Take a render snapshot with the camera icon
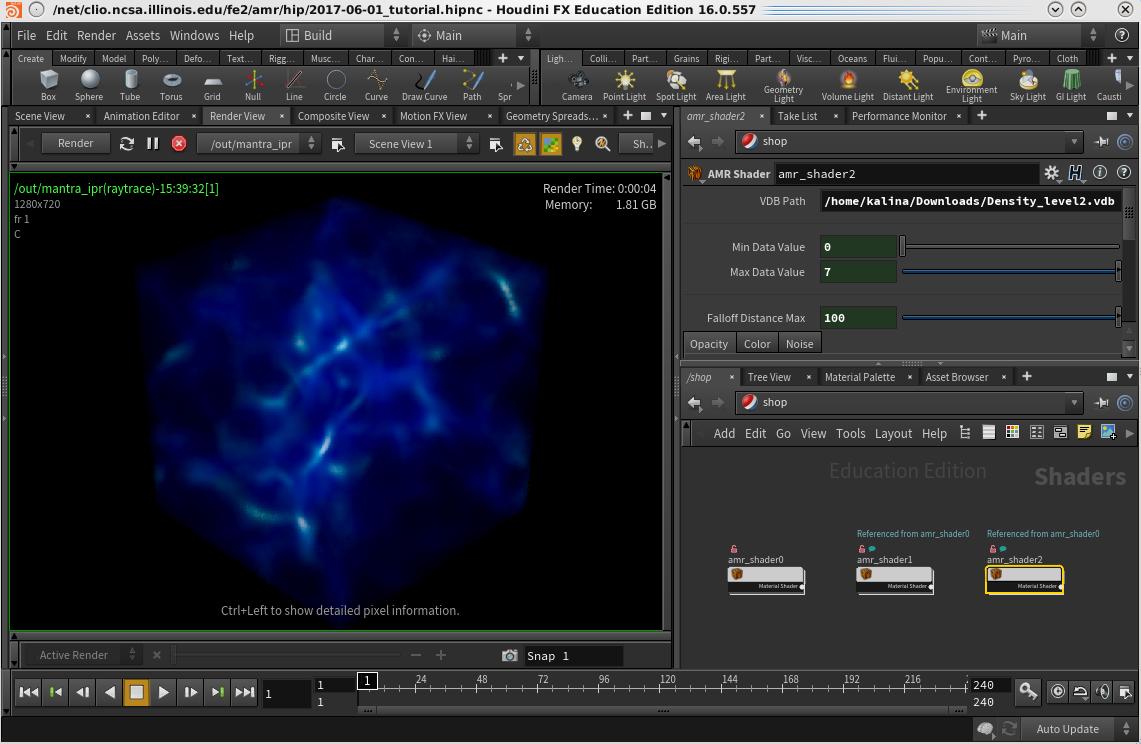 click(x=509, y=655)
